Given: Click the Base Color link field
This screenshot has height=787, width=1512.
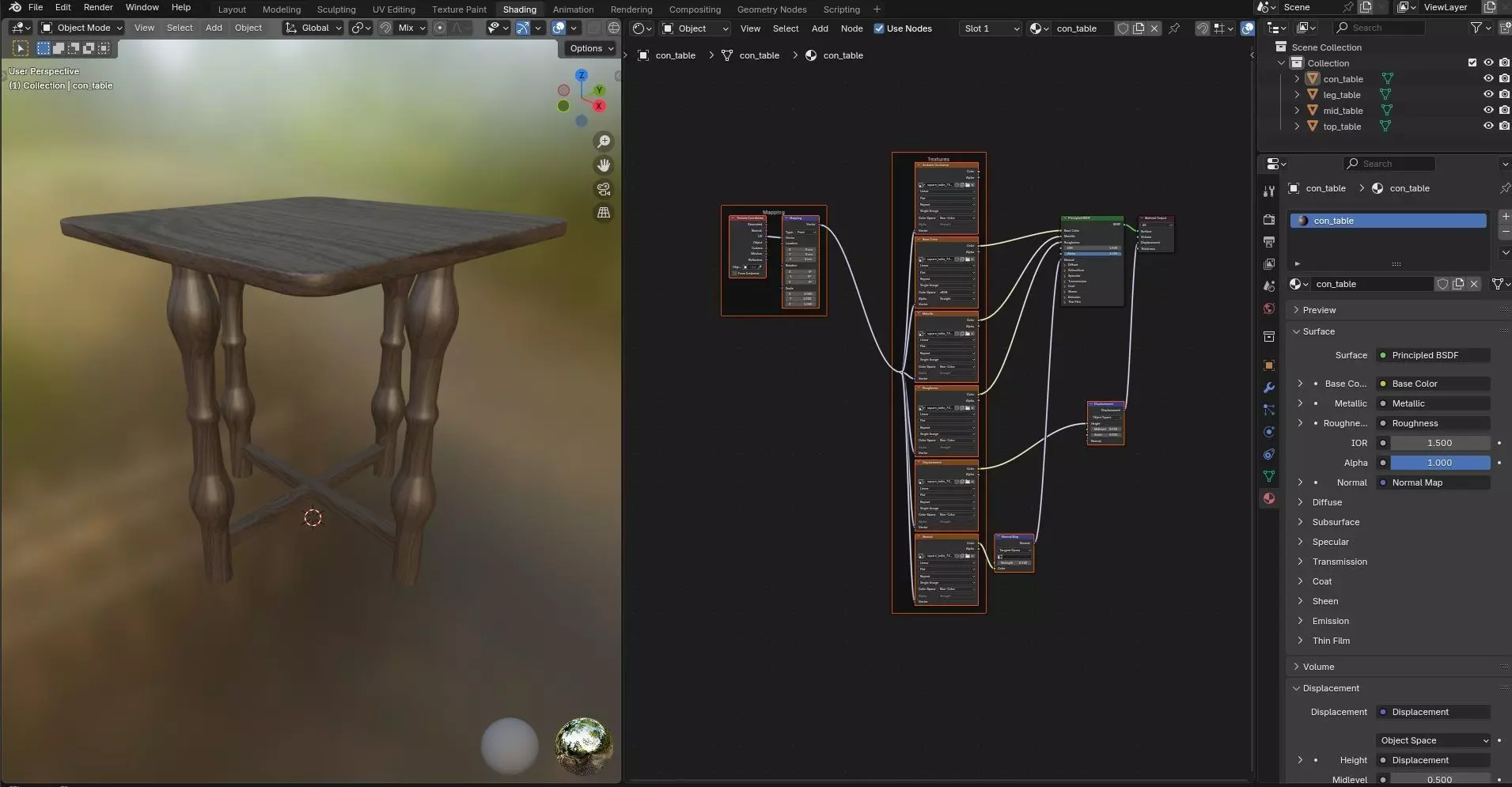Looking at the screenshot, I should (1434, 384).
